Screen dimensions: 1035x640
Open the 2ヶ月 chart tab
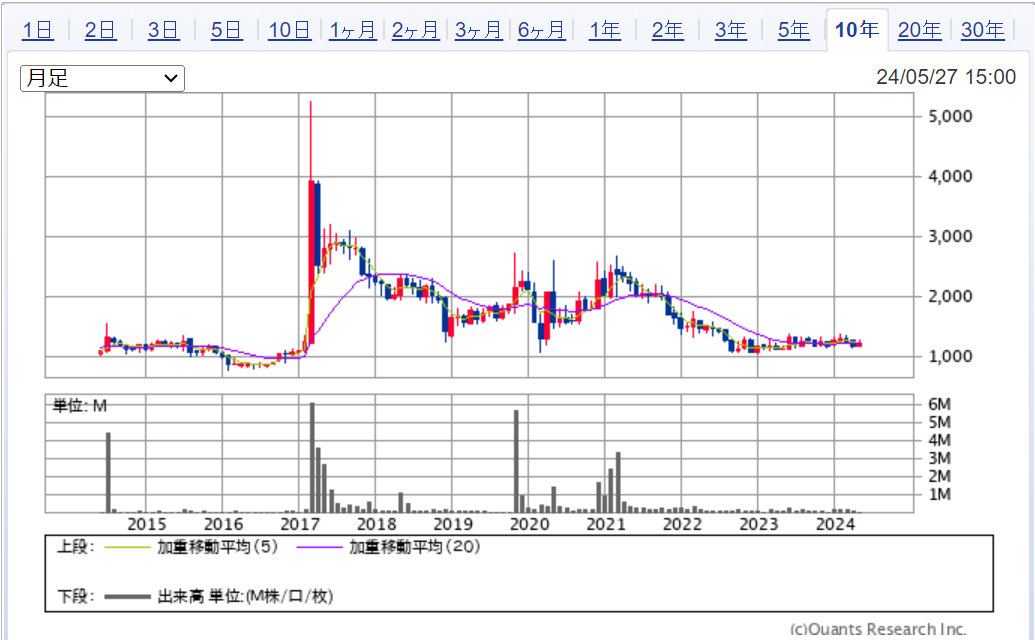tap(416, 30)
